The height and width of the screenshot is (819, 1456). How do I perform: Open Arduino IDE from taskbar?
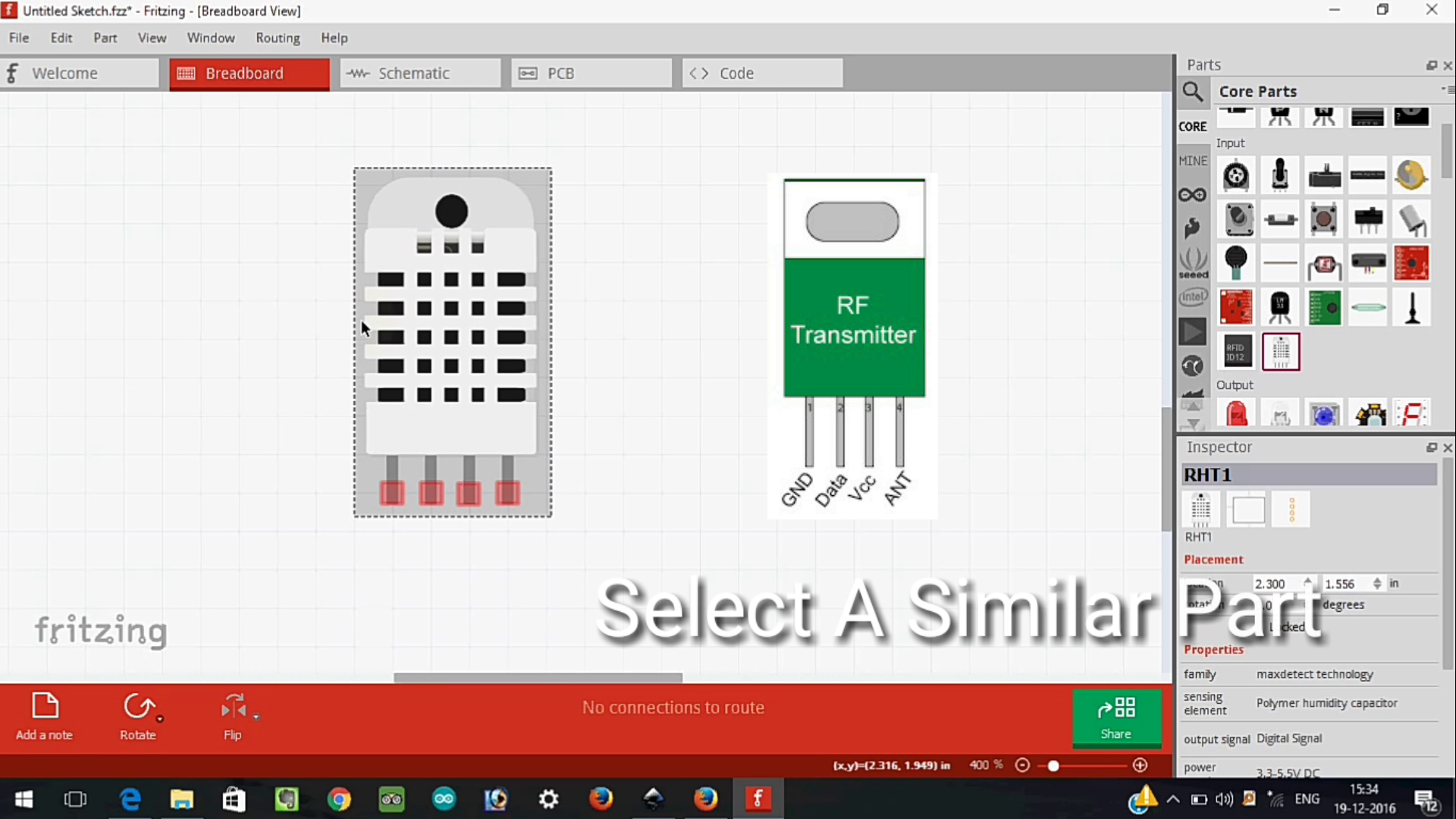(444, 799)
